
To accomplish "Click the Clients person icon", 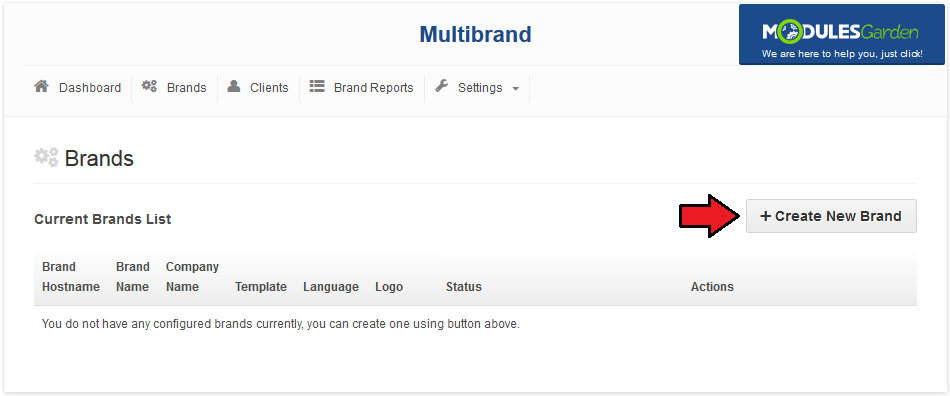I will tap(234, 86).
